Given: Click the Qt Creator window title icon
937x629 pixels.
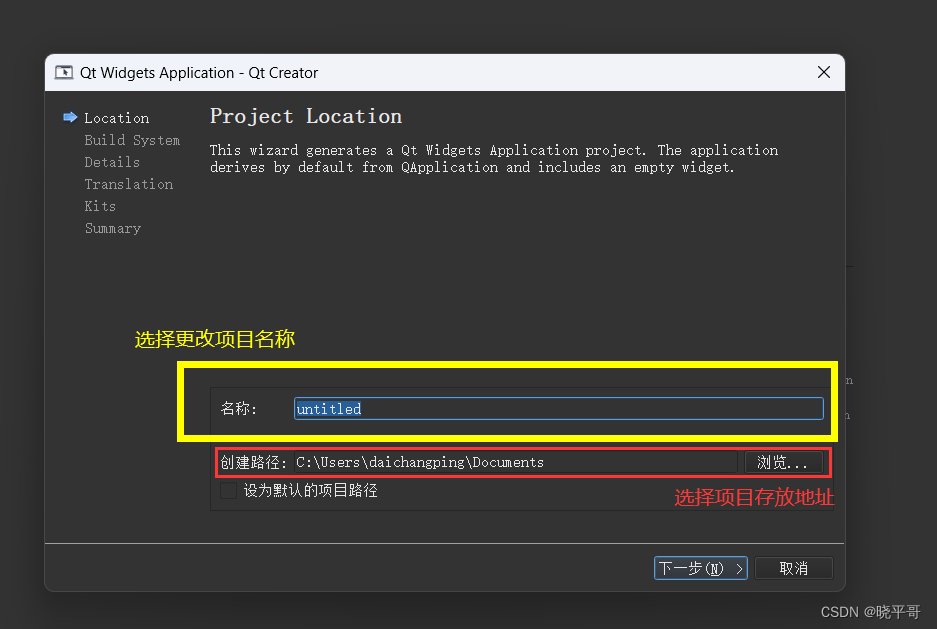Looking at the screenshot, I should [64, 72].
